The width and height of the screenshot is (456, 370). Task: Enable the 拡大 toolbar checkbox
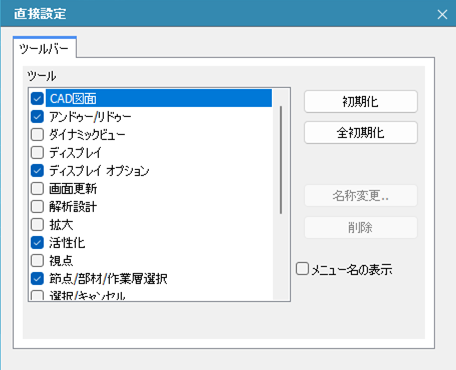pos(37,225)
